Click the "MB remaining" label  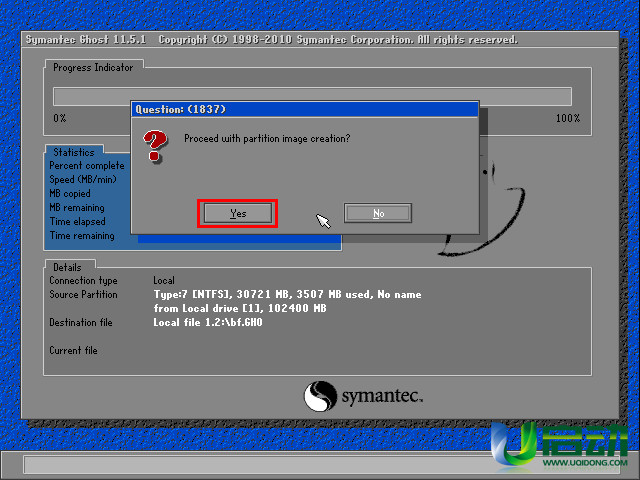point(77,208)
